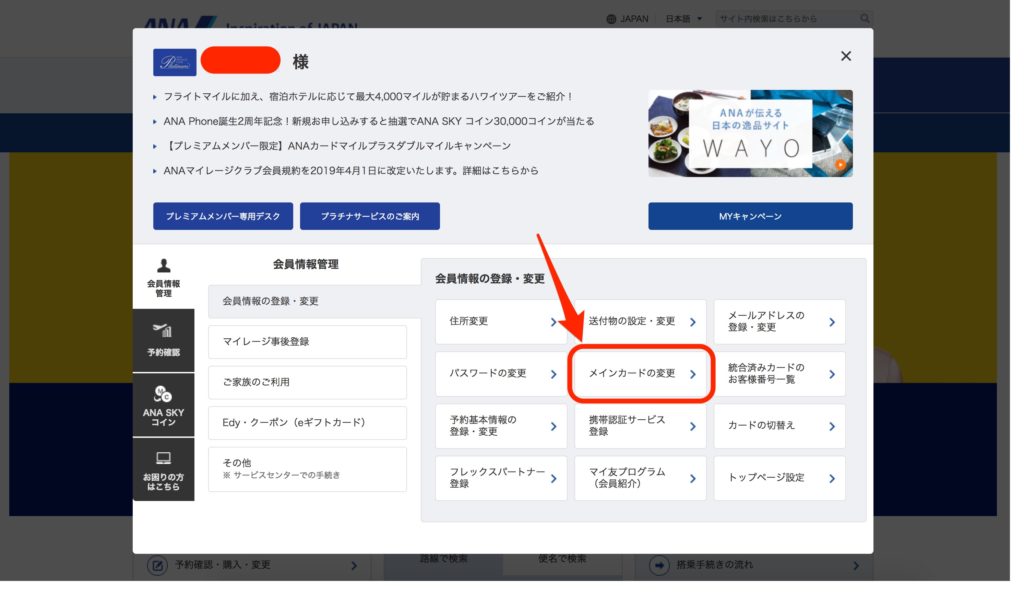
Task: Open the ANA Phone誕生2周年記念 news link
Action: pyautogui.click(x=379, y=121)
